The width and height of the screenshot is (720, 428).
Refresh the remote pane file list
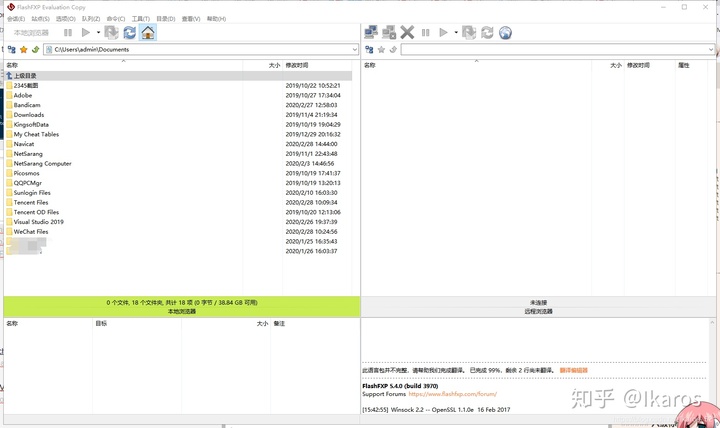pyautogui.click(x=487, y=33)
